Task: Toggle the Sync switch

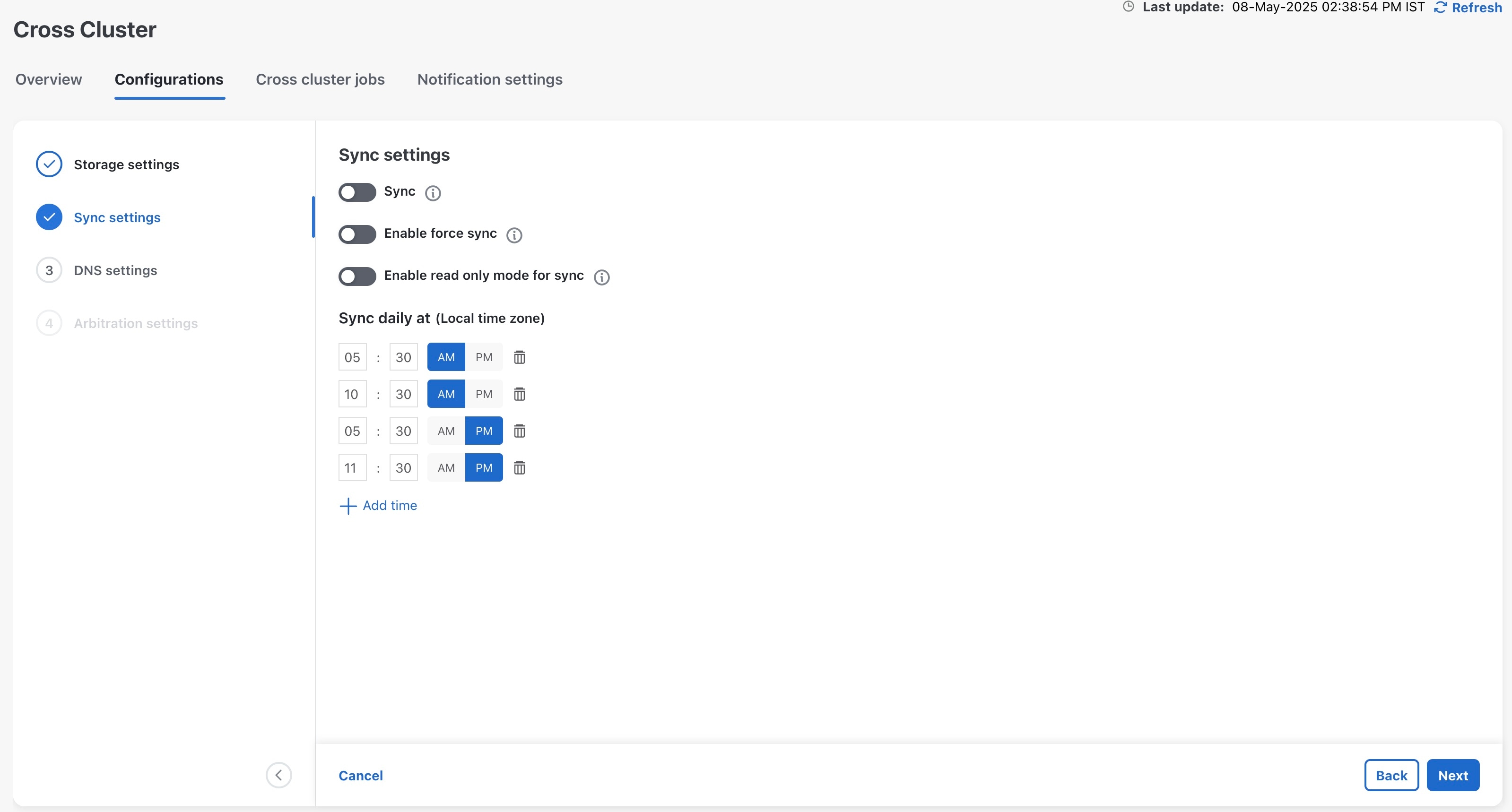Action: [357, 192]
